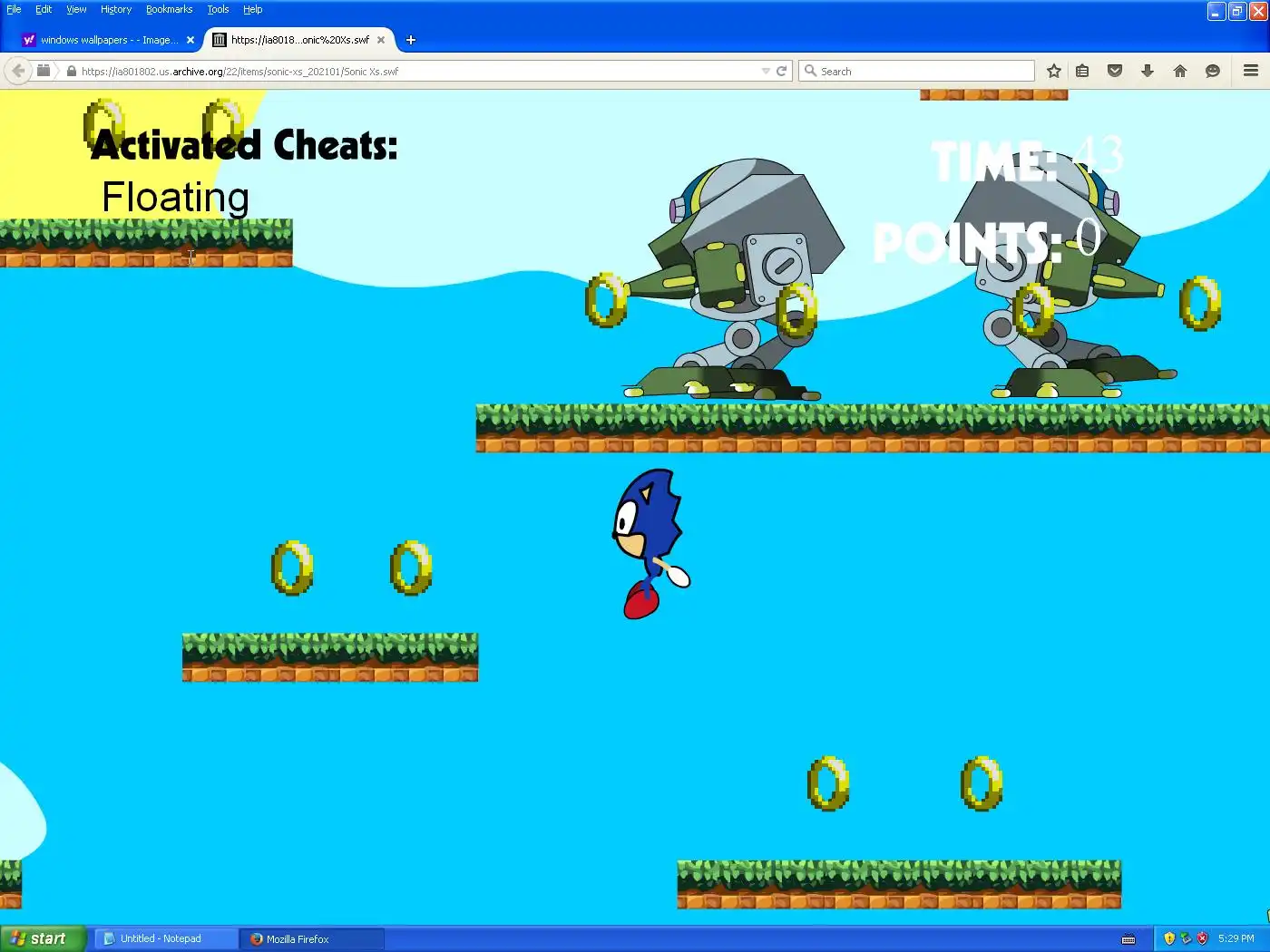
Task: Select Mozilla Firefox taskbar item
Action: tap(312, 938)
